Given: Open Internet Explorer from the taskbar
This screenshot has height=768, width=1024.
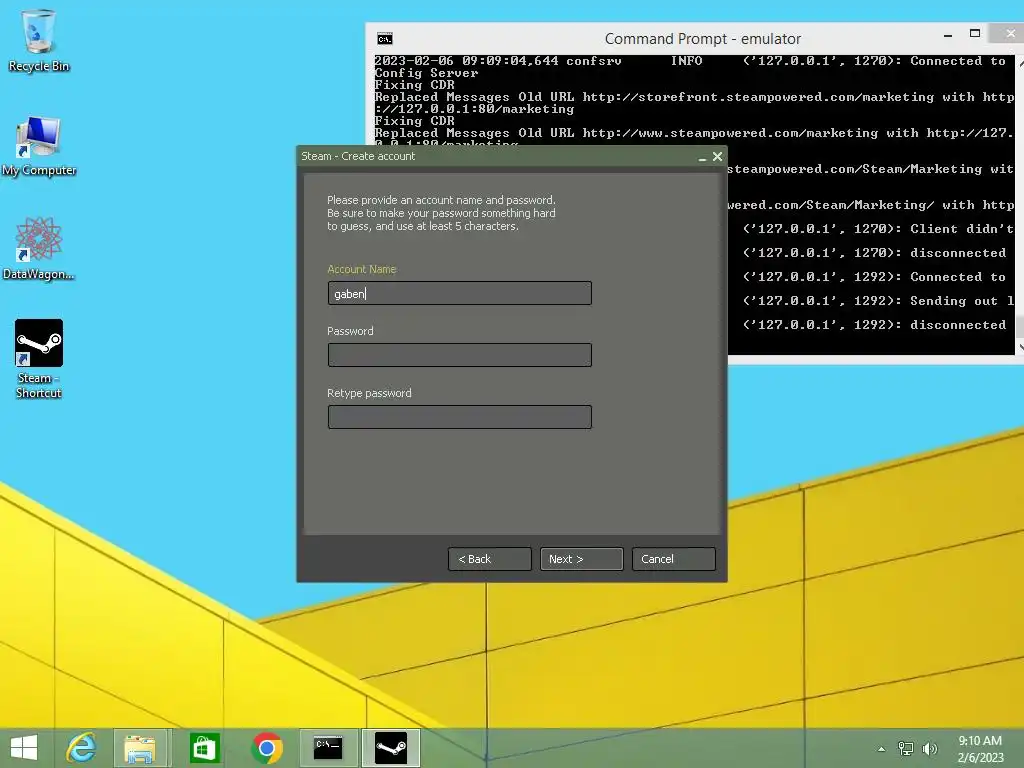Looking at the screenshot, I should [x=82, y=748].
